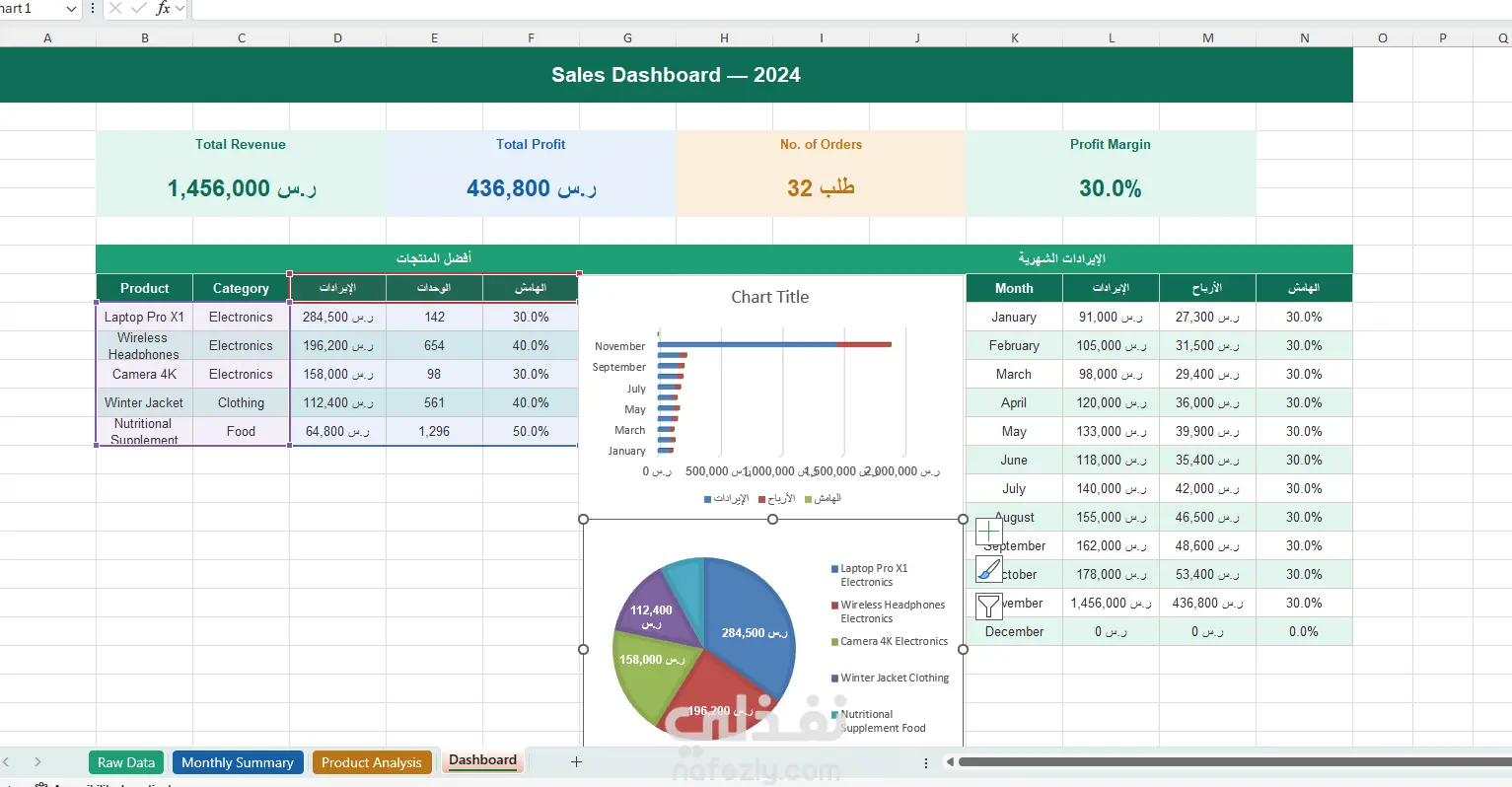Open the Chart Styles paintbrush button
The image size is (1512, 787).
pos(988,569)
